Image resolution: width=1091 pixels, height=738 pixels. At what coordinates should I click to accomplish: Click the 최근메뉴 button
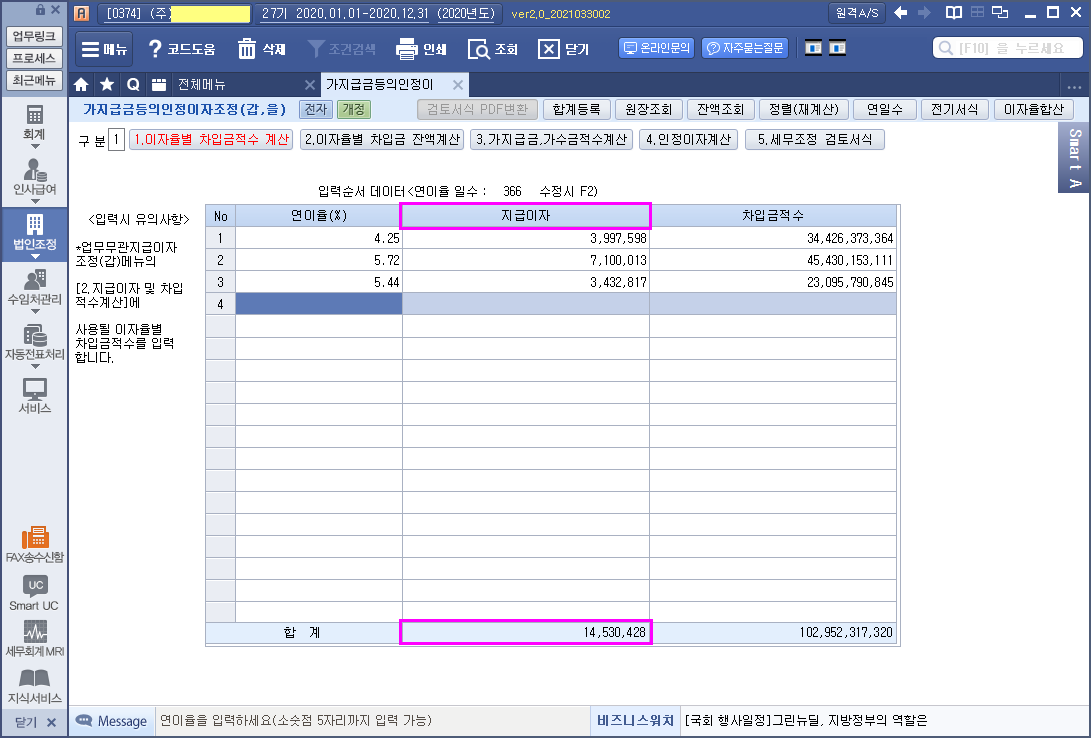click(34, 80)
